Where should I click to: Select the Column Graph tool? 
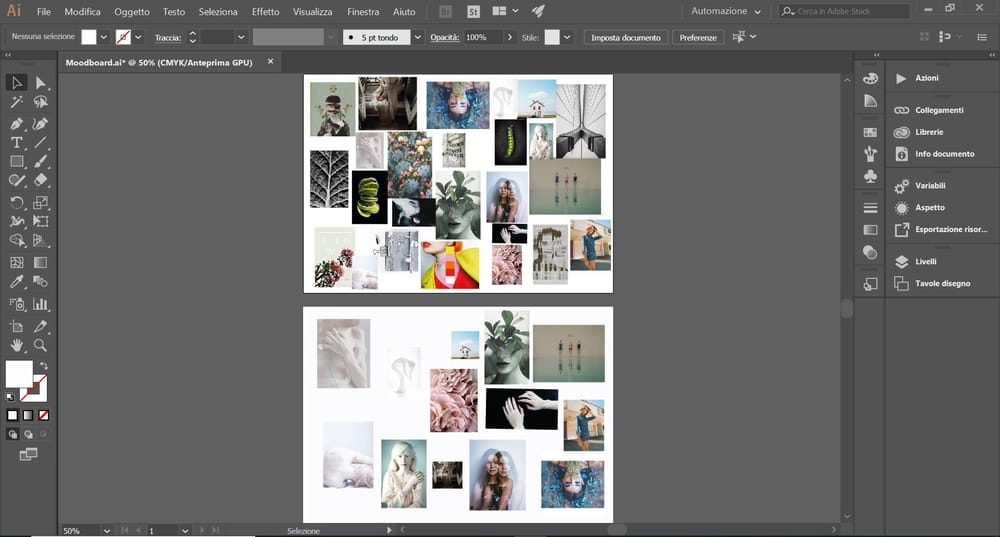point(40,304)
